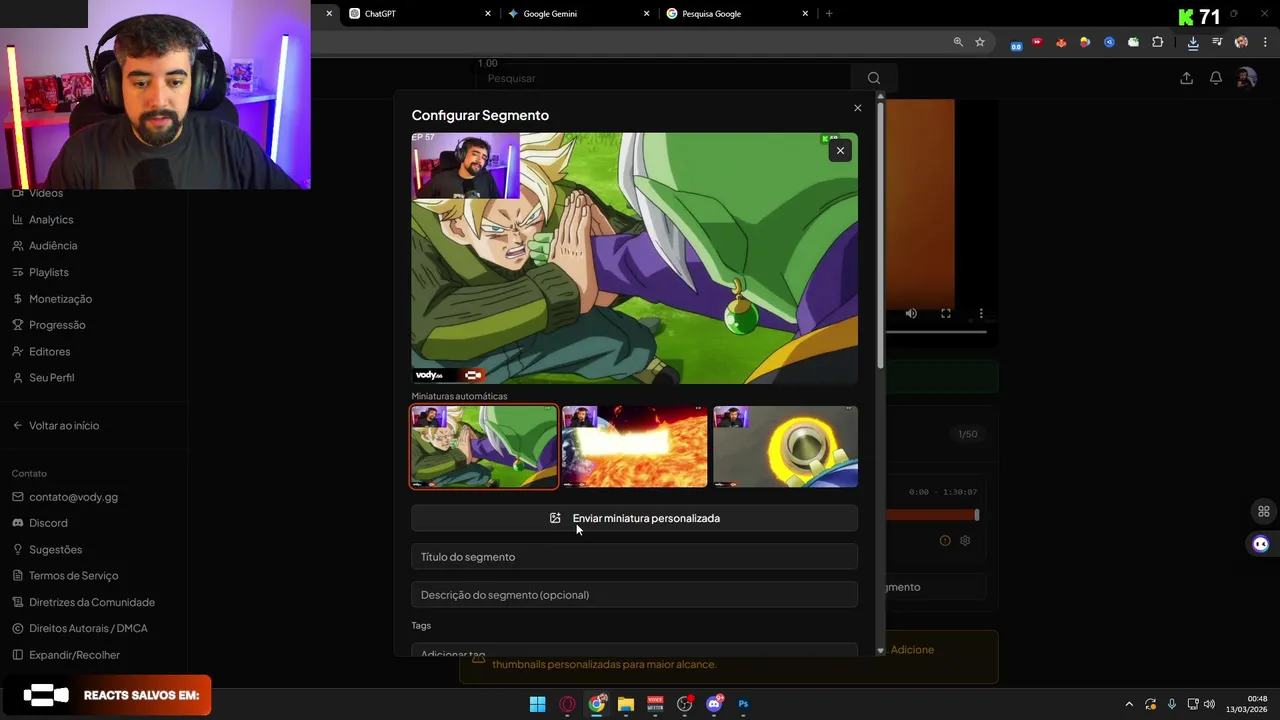Select the second automatic thumbnail with the fiery explosion

(634, 446)
